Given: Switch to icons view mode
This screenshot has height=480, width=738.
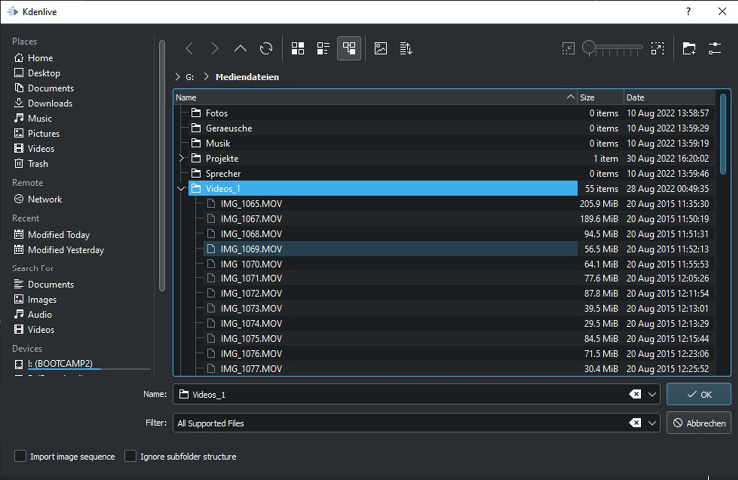Looking at the screenshot, I should click(x=298, y=48).
